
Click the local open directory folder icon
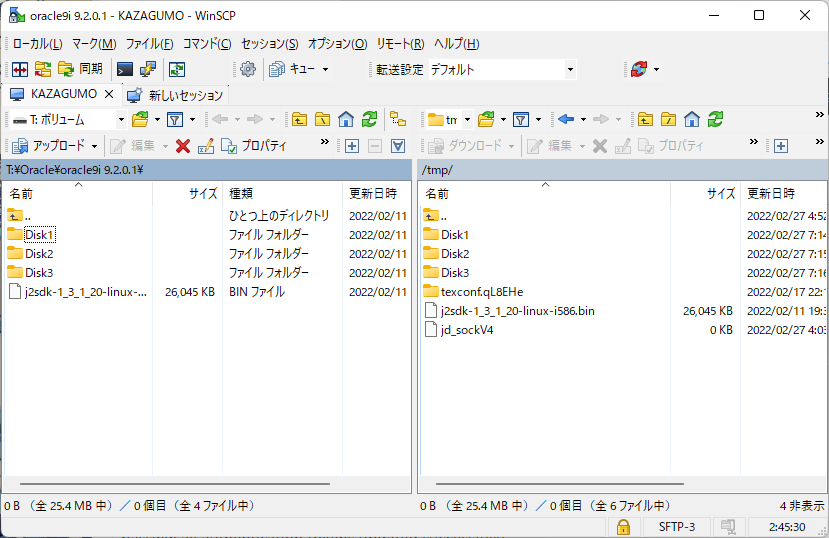point(140,119)
